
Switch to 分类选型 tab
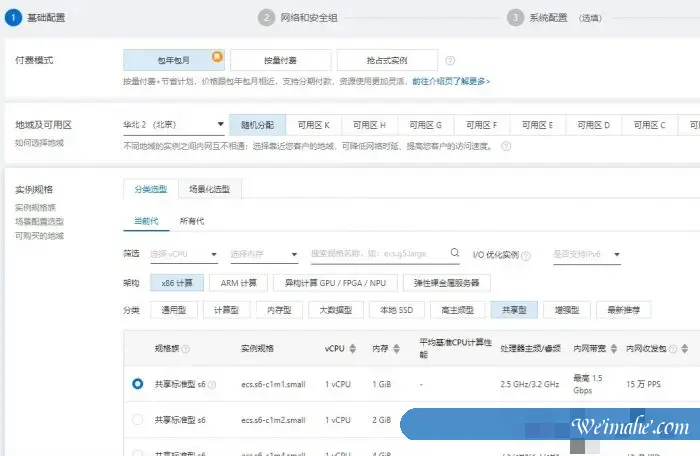(151, 189)
